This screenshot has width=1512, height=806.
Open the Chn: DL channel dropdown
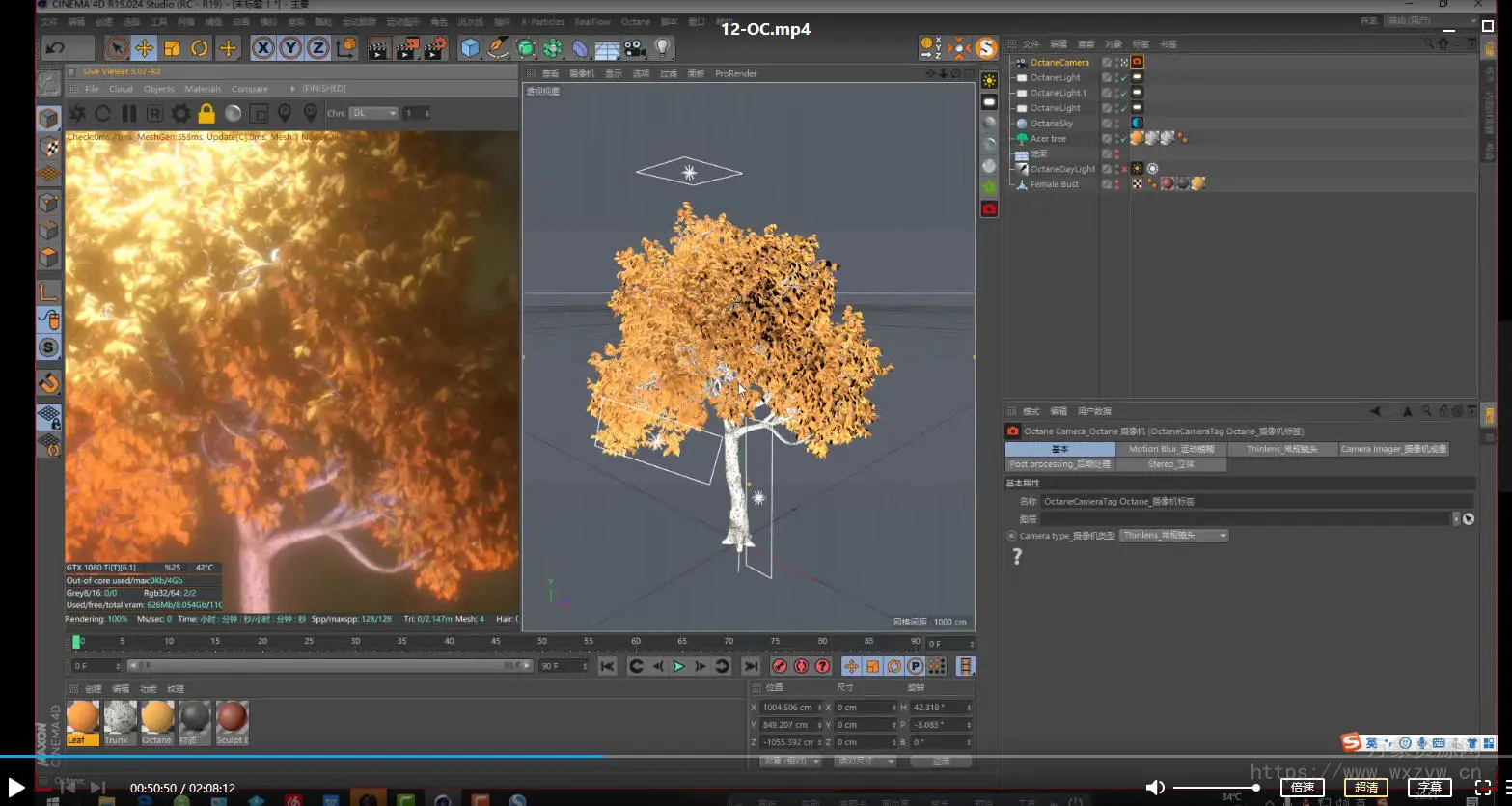coord(374,114)
